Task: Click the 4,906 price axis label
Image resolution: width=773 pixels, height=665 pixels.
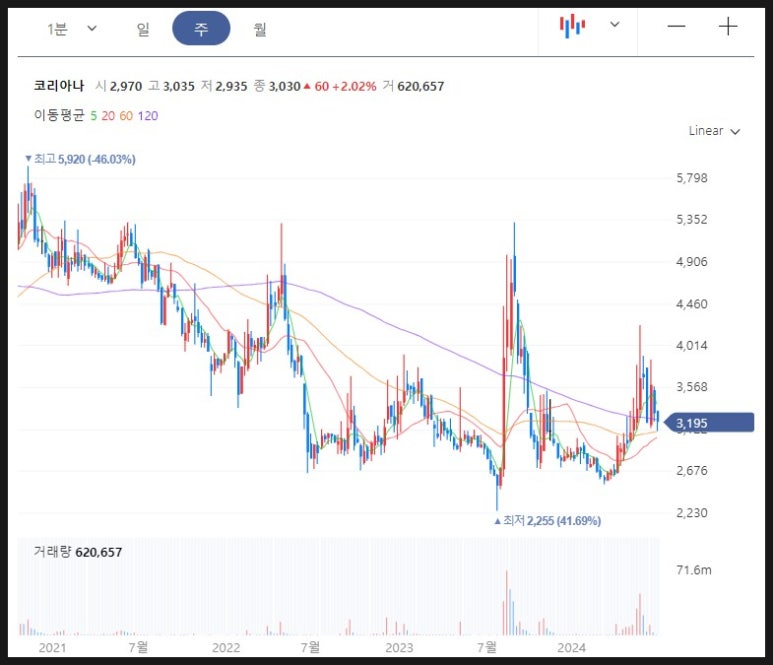Action: point(692,262)
